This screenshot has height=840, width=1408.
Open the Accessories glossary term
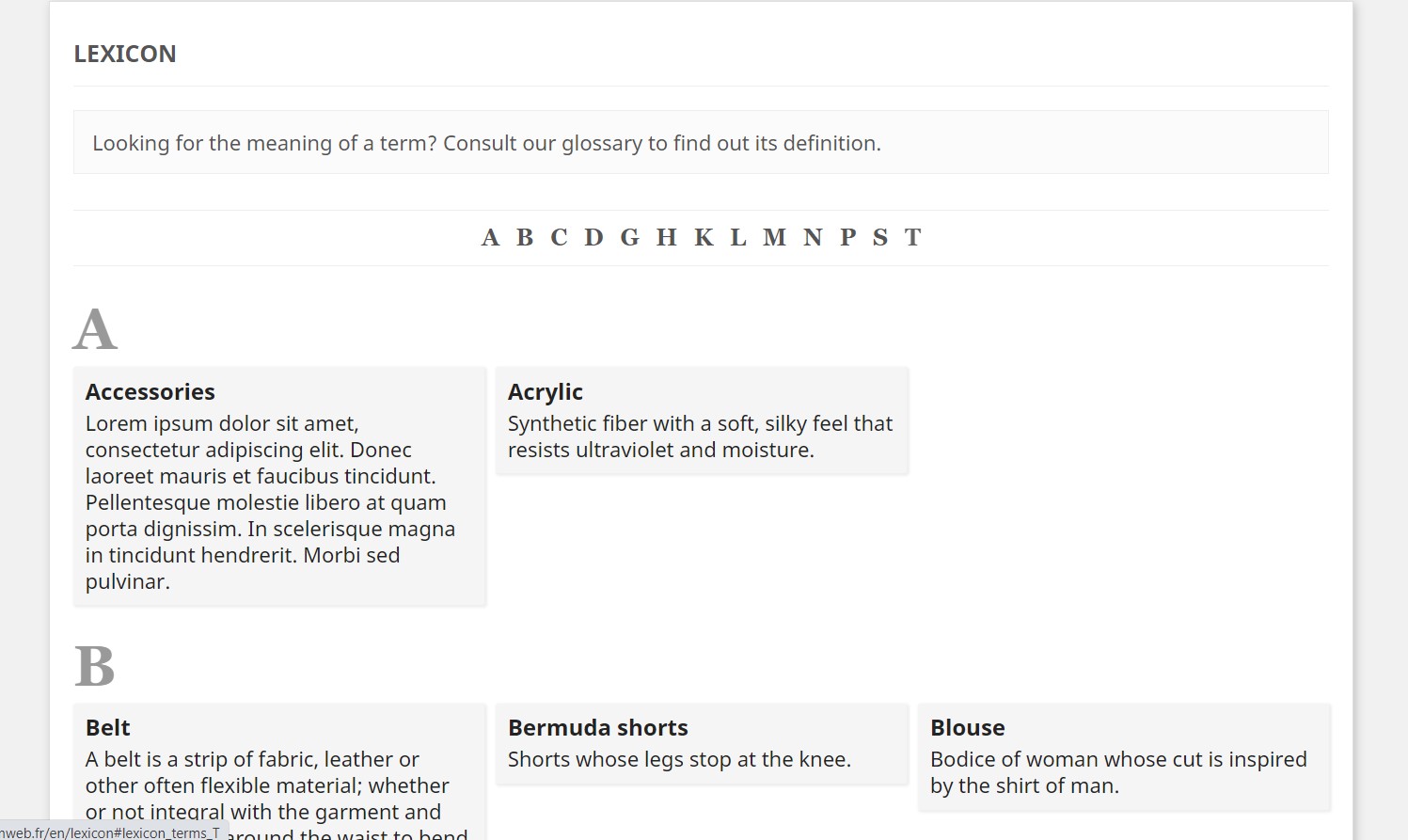[x=150, y=392]
